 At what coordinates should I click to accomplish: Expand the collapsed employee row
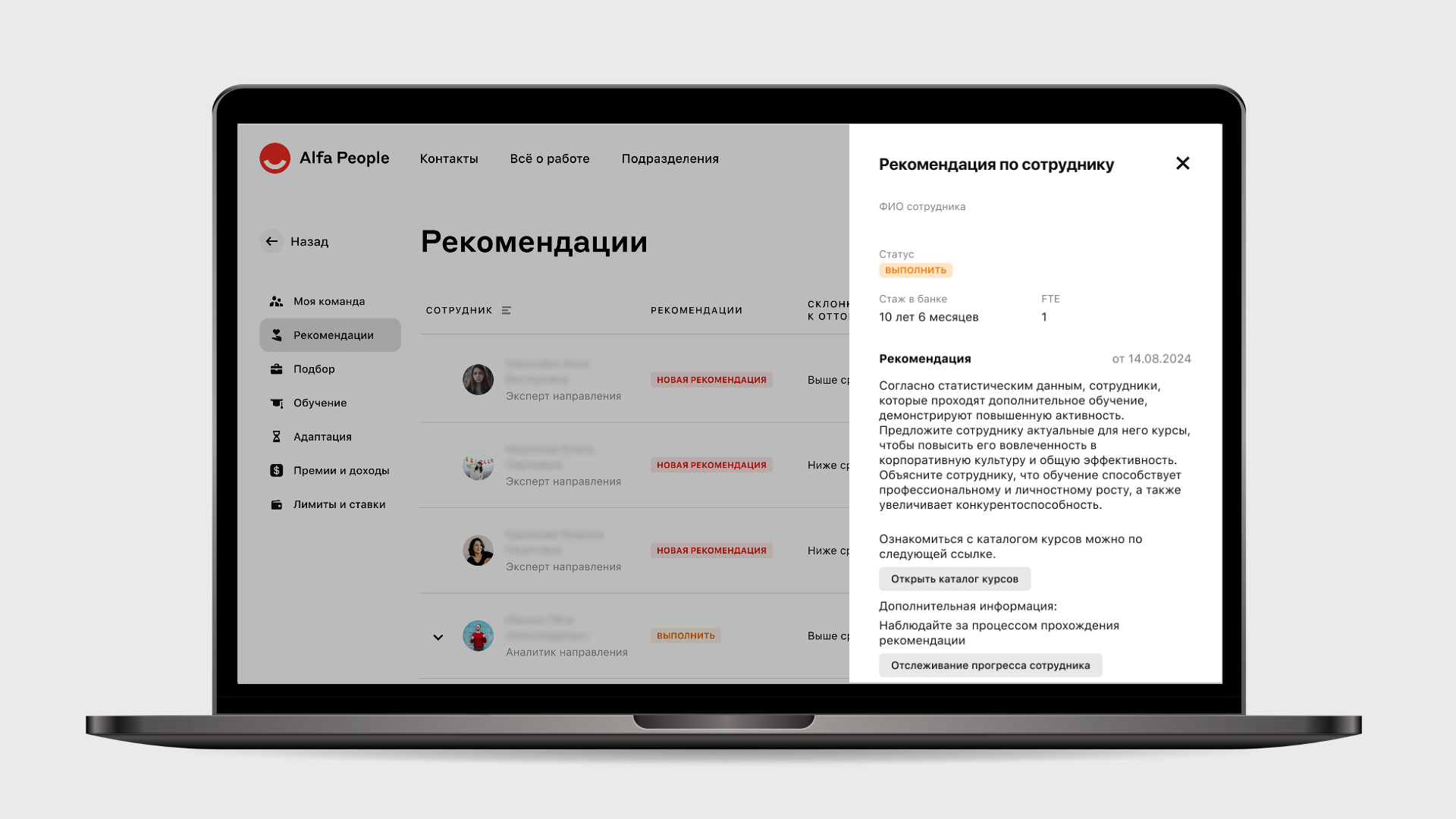437,636
